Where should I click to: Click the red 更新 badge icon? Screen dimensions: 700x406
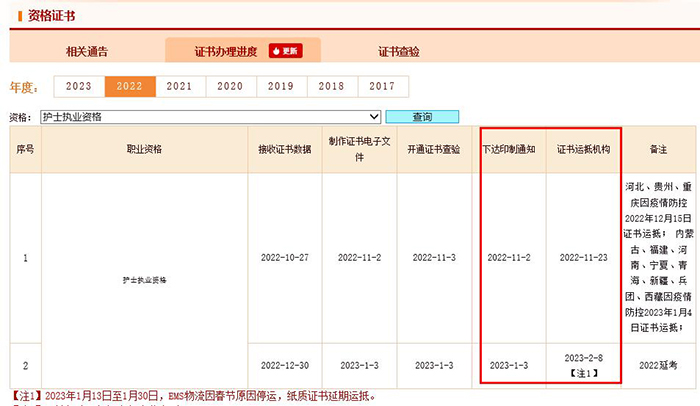[x=286, y=51]
